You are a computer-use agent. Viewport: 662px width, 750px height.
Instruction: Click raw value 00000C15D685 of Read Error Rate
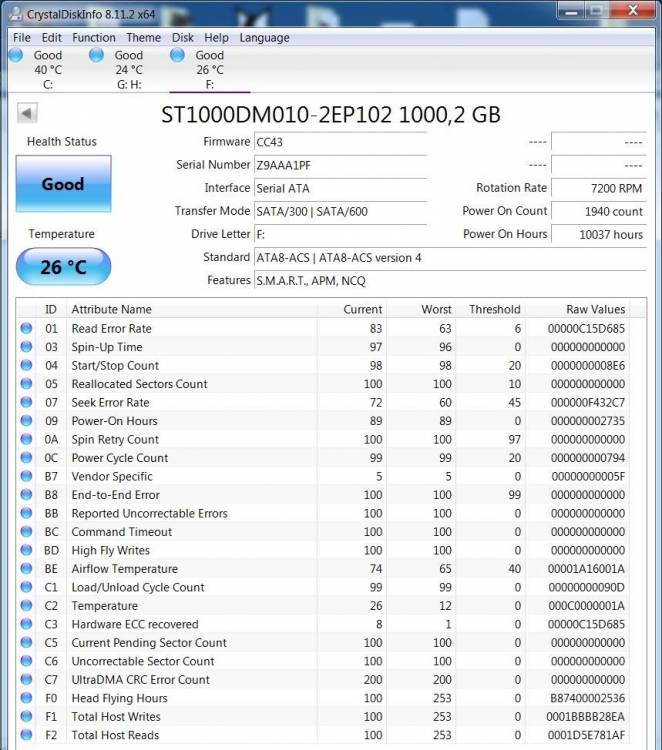tap(586, 329)
